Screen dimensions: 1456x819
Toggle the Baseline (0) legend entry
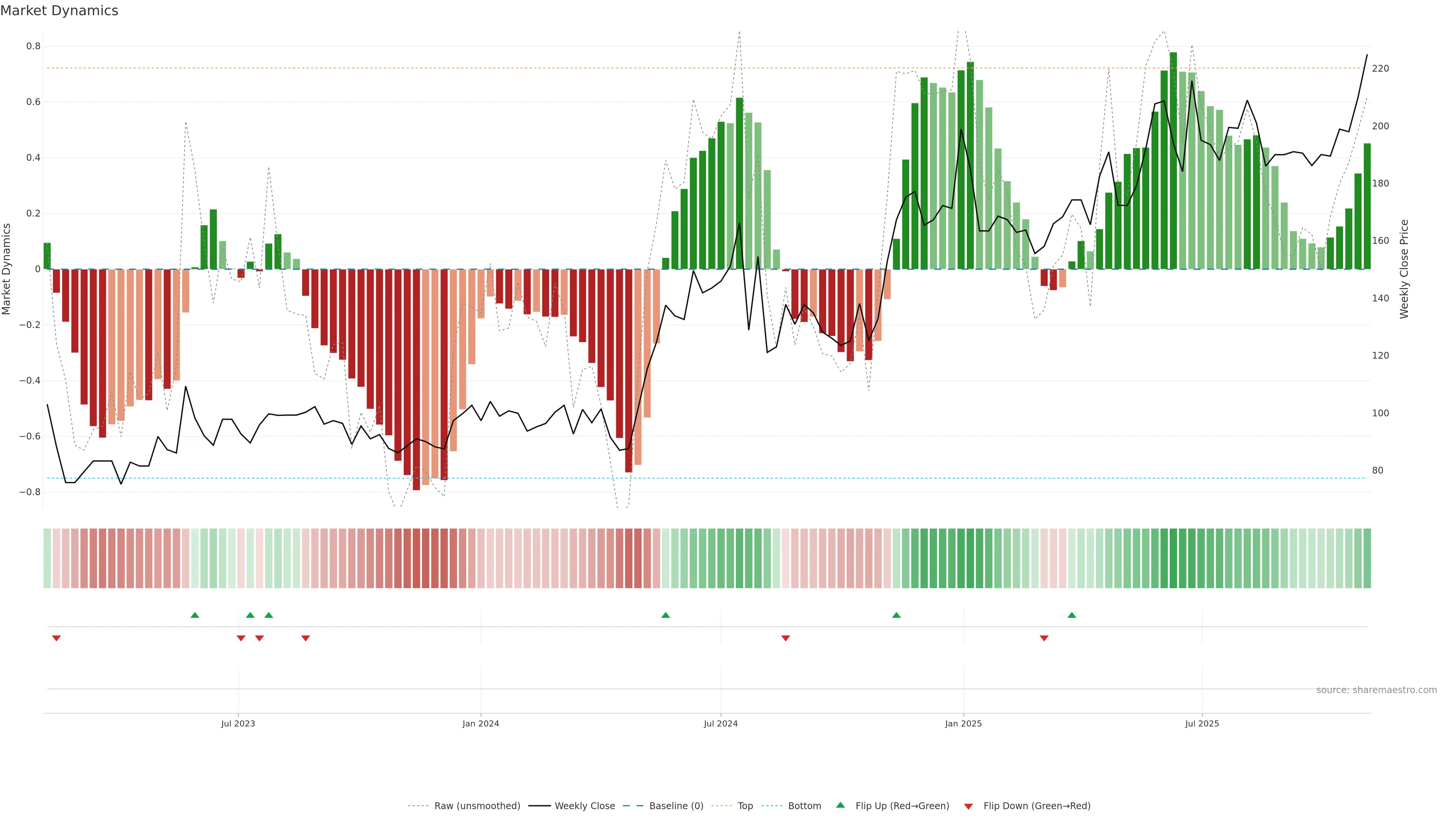676,806
